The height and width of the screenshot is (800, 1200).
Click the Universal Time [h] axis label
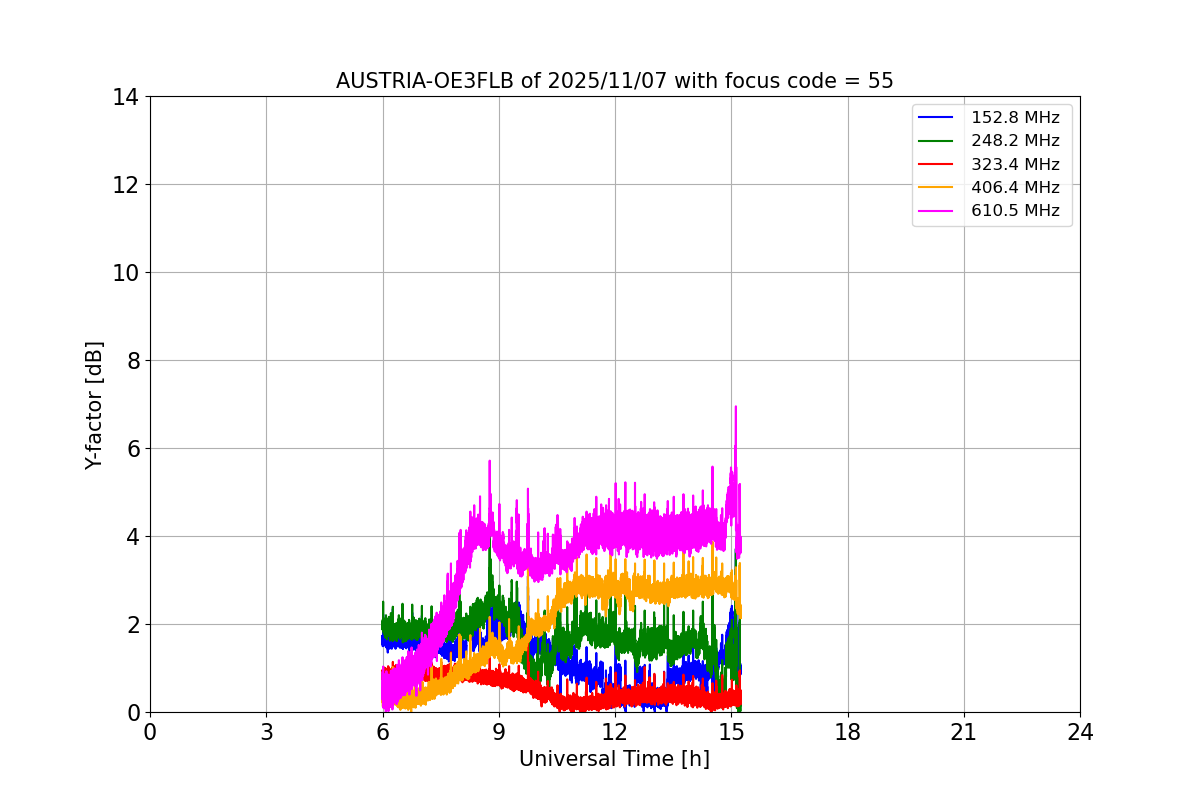tap(614, 759)
